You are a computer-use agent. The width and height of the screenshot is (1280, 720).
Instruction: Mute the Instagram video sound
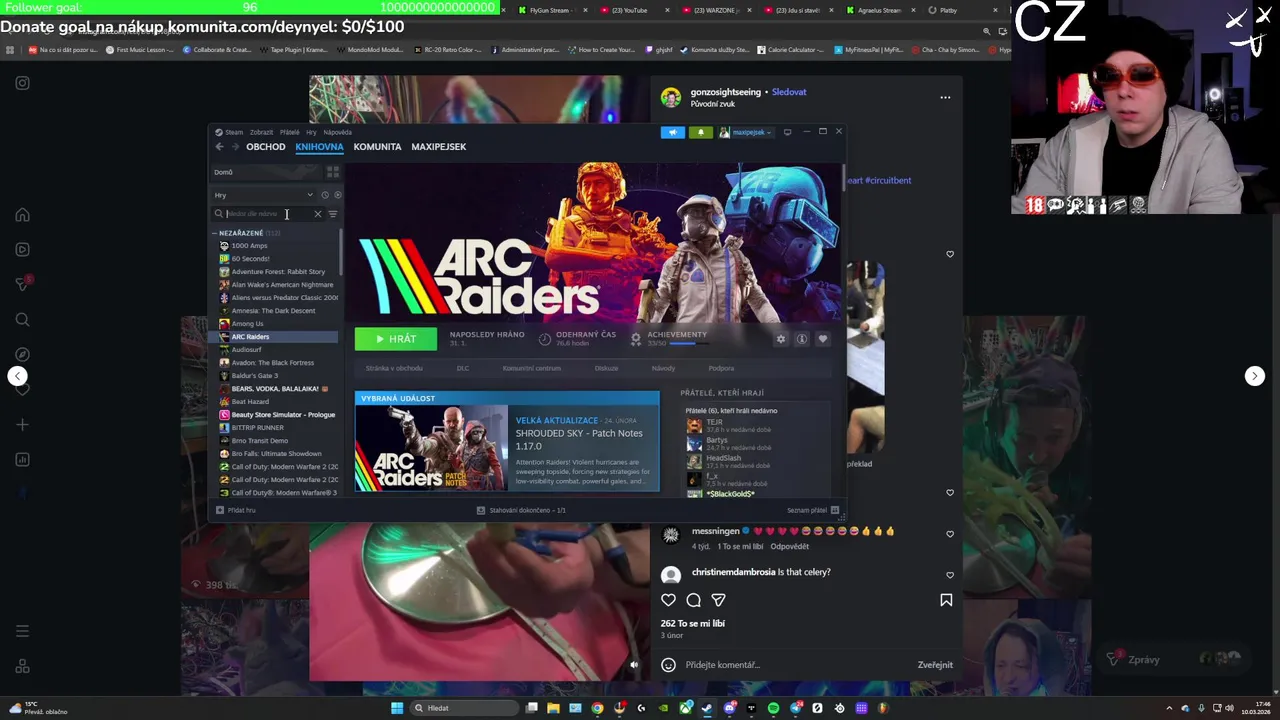point(634,665)
